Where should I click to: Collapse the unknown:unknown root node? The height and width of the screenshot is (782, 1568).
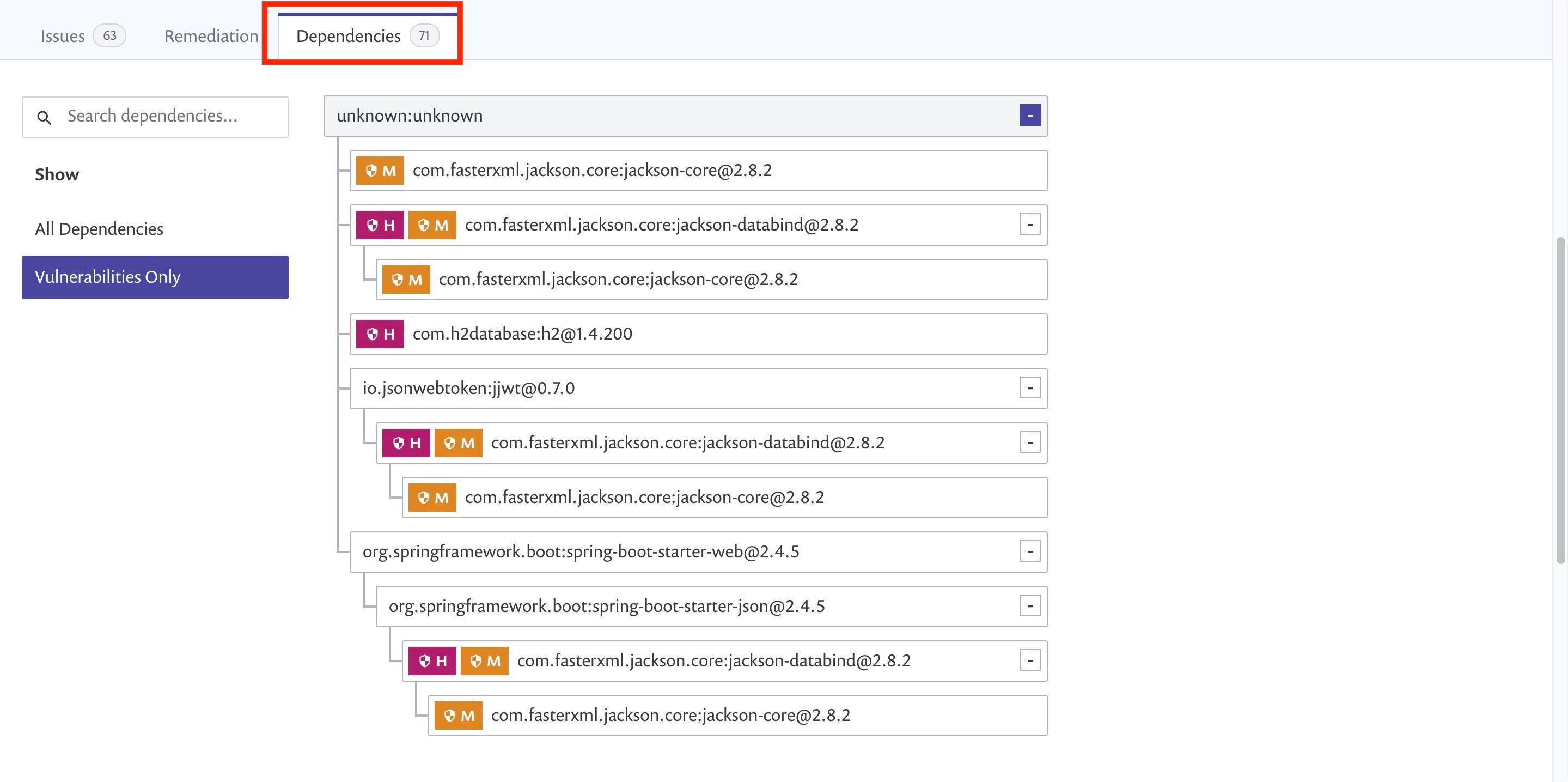pyautogui.click(x=1030, y=115)
